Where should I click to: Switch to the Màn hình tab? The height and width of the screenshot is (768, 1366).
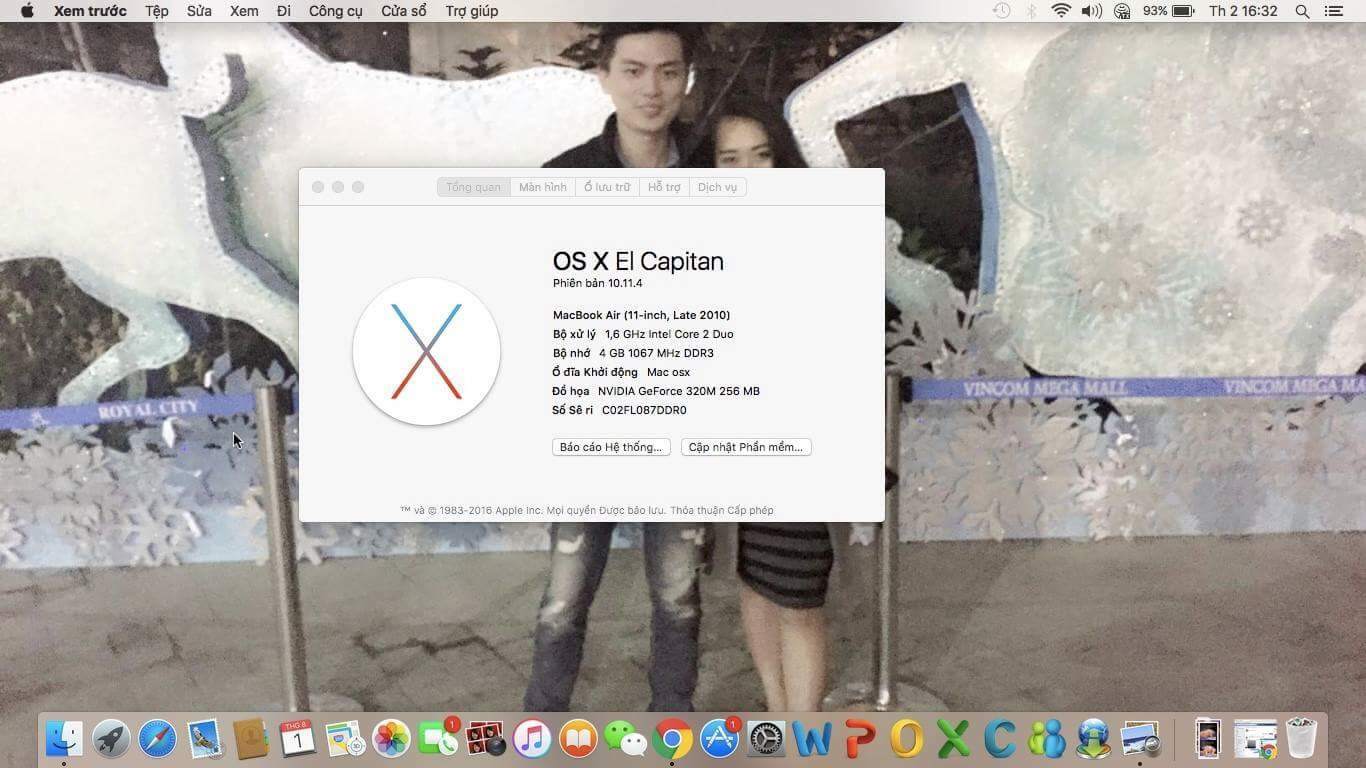click(543, 187)
